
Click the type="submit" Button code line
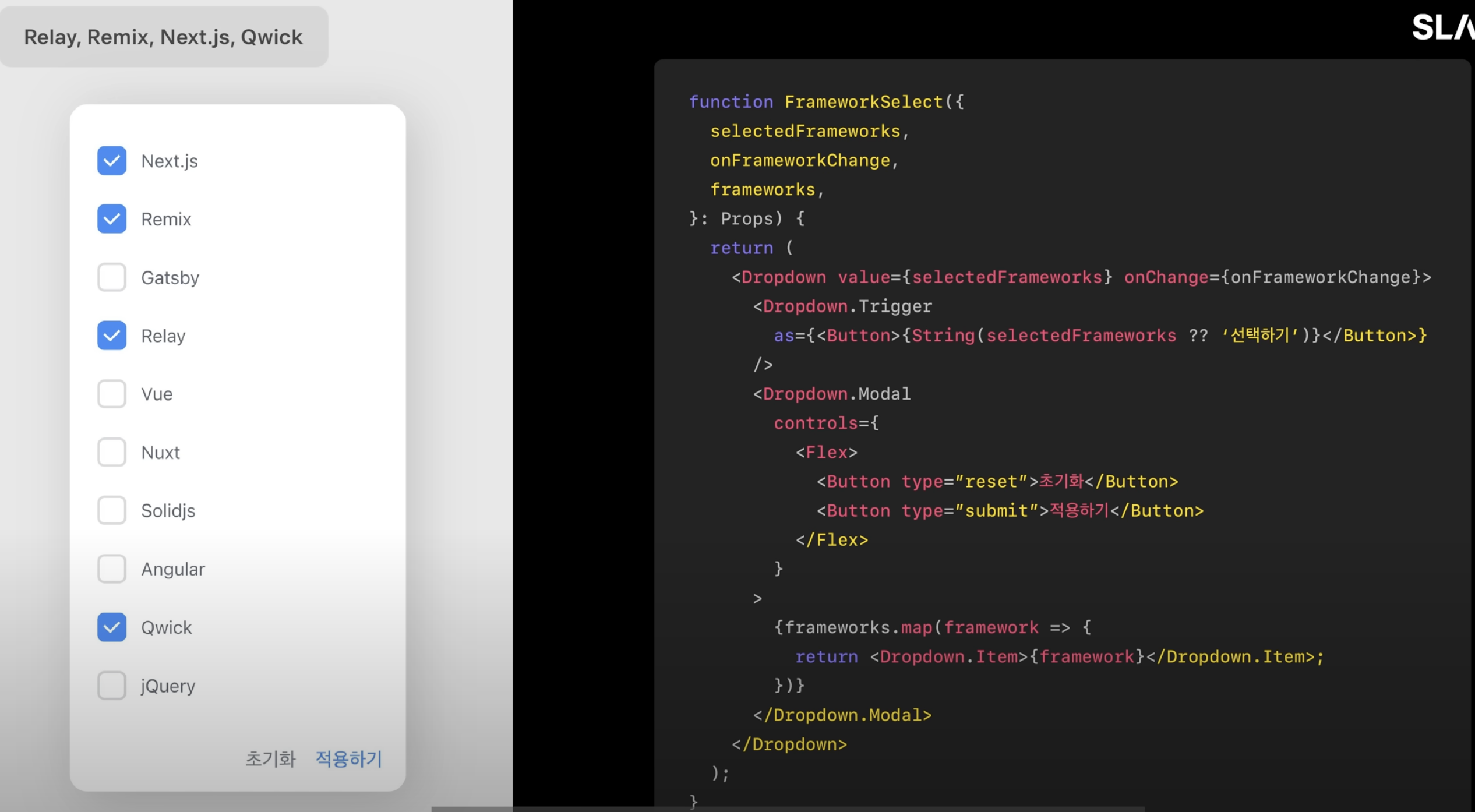[1010, 510]
